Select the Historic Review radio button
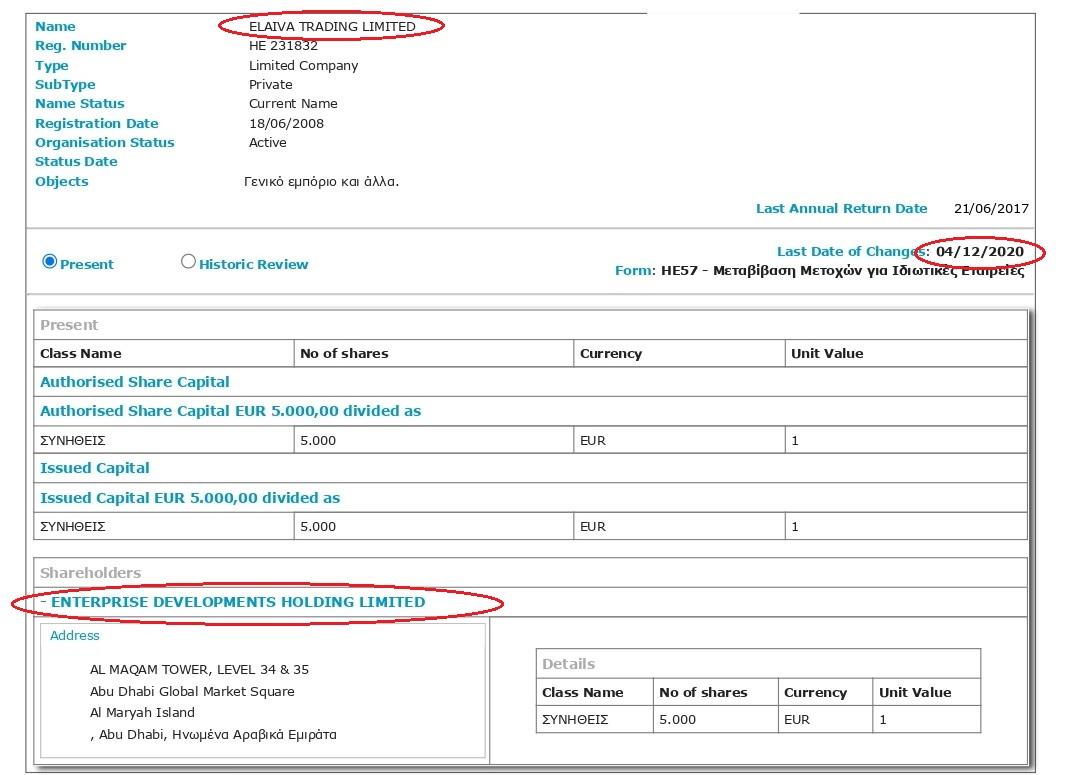The image size is (1065, 775). point(188,262)
